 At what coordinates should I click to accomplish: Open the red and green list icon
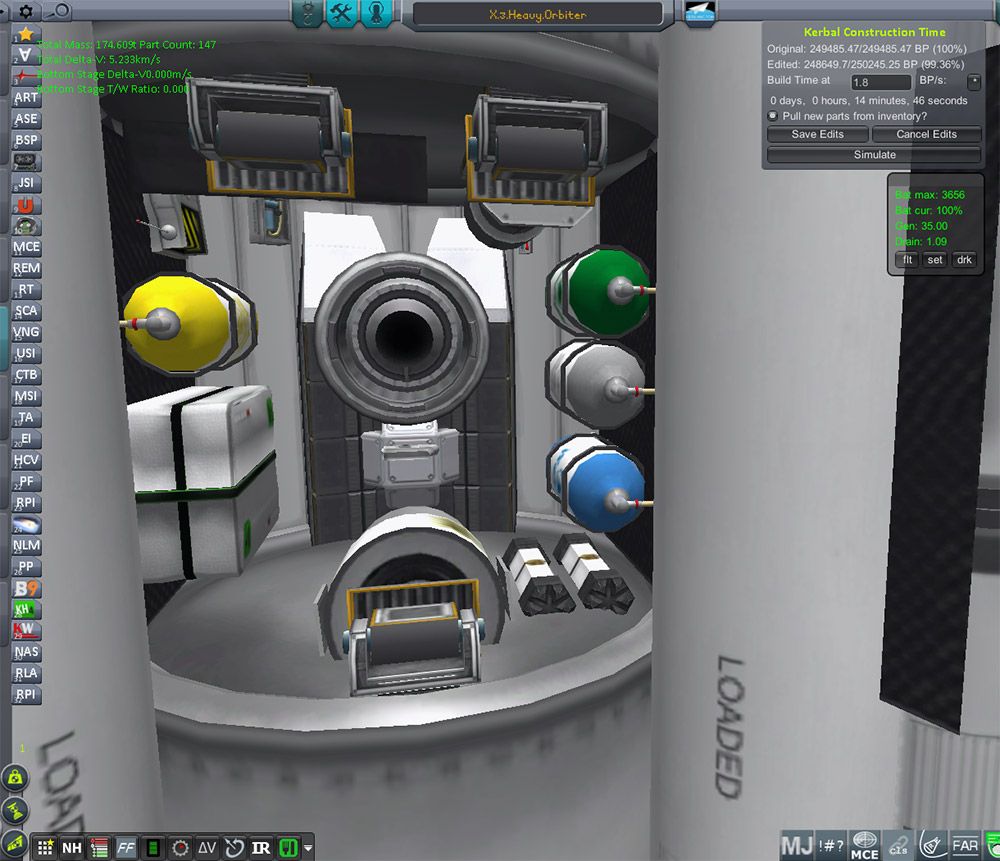click(99, 848)
